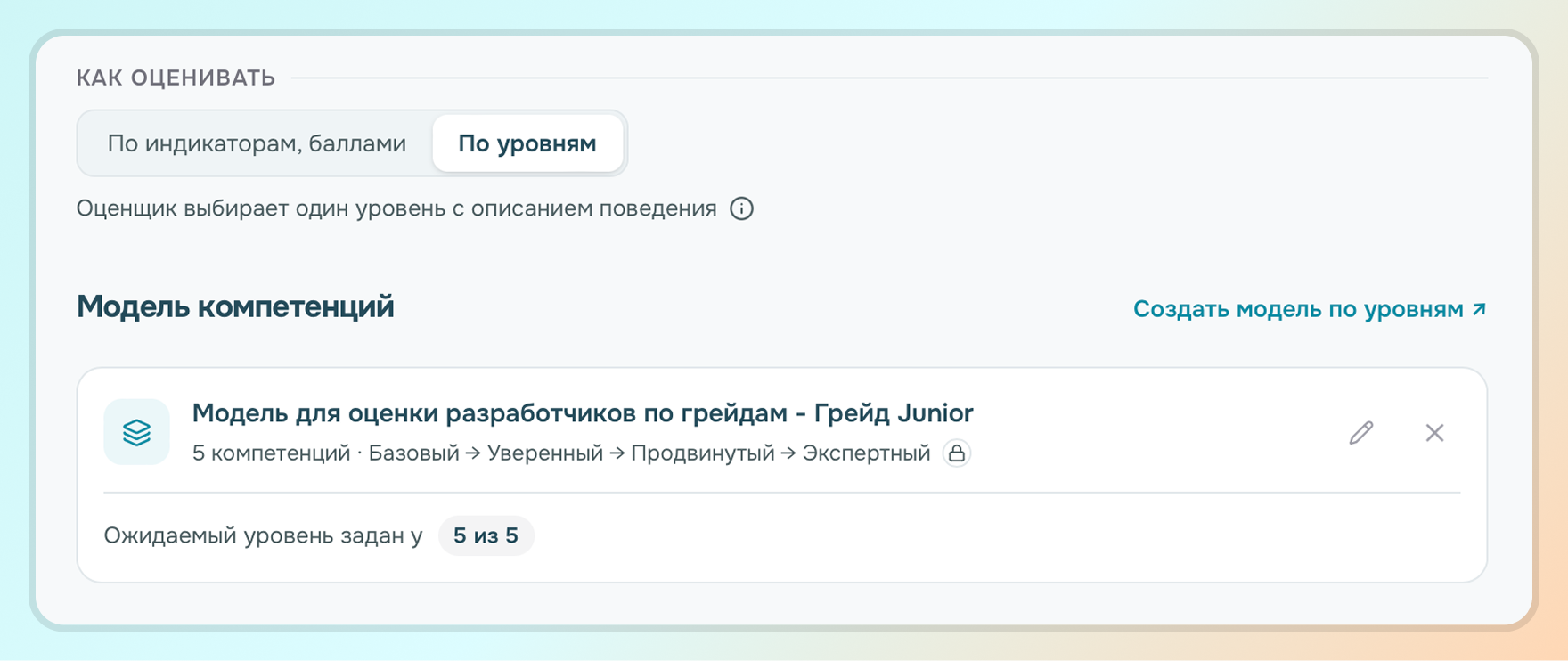Image resolution: width=1568 pixels, height=661 pixels.
Task: Click the lock icon after Экспертный
Action: click(x=957, y=453)
